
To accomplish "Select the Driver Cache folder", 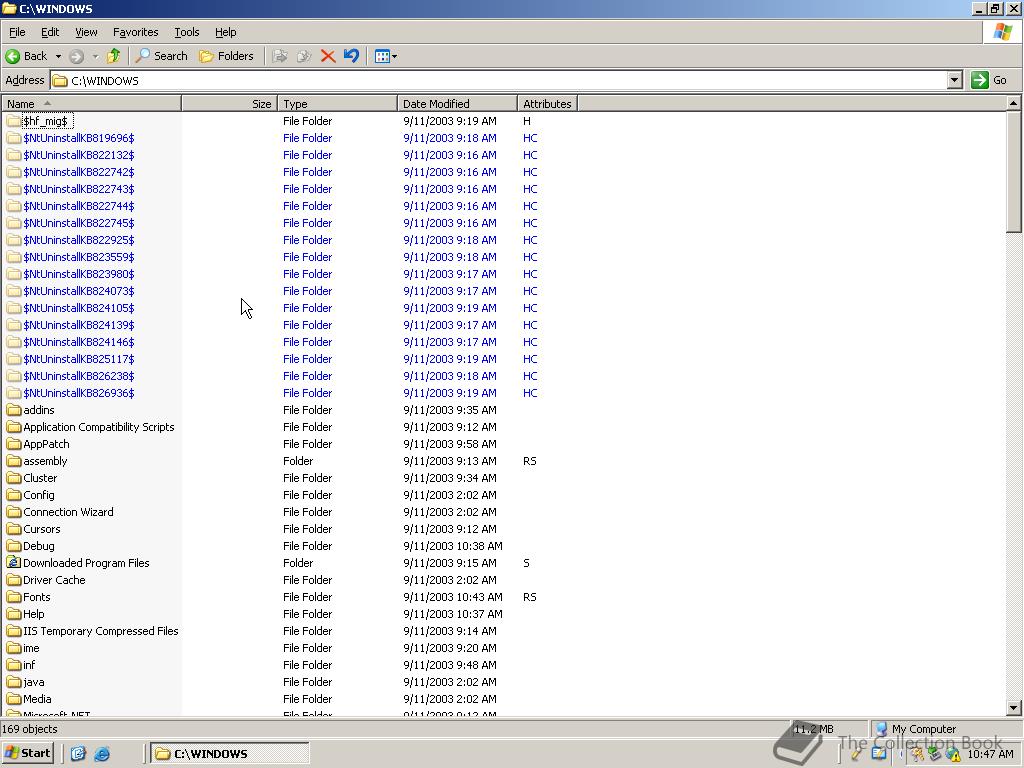I will coord(46,579).
